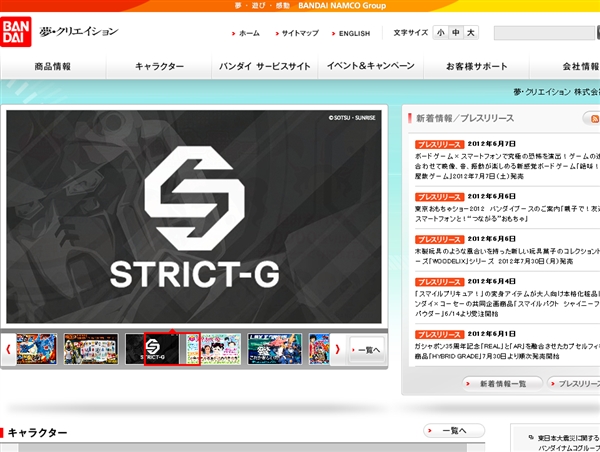Click the STRICT-G main banner image

click(194, 217)
